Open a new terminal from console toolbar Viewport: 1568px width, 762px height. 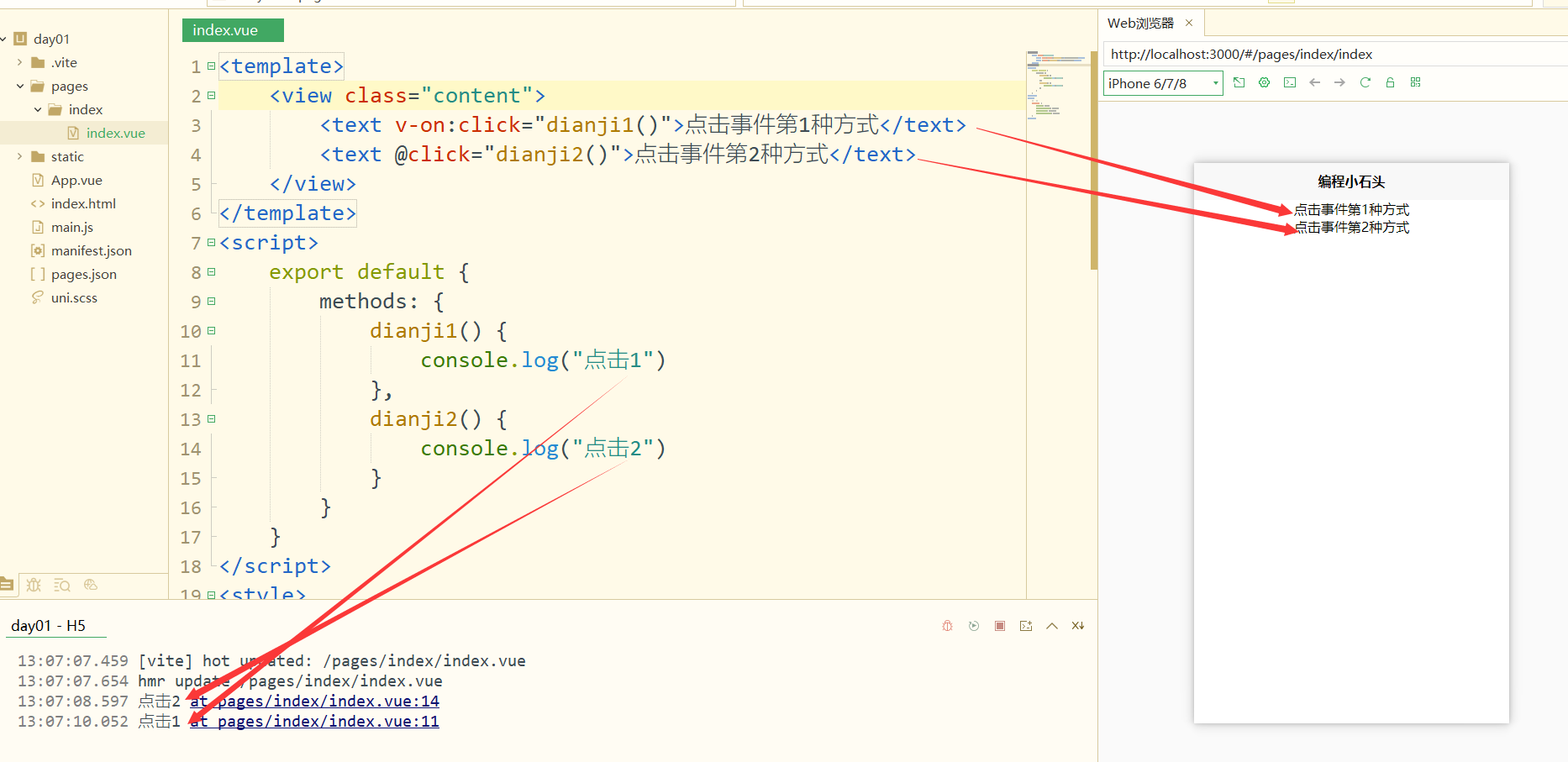[x=1025, y=626]
